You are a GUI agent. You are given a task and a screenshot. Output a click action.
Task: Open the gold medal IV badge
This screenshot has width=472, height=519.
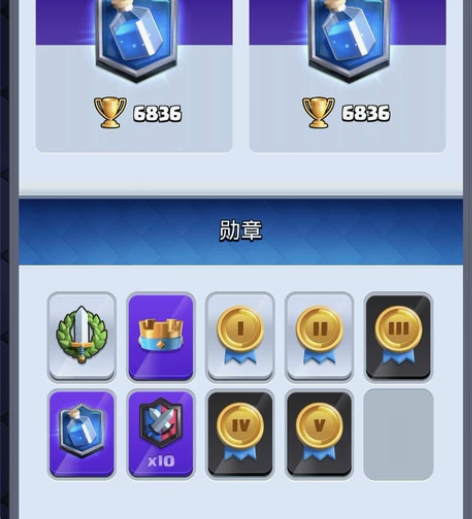(240, 434)
